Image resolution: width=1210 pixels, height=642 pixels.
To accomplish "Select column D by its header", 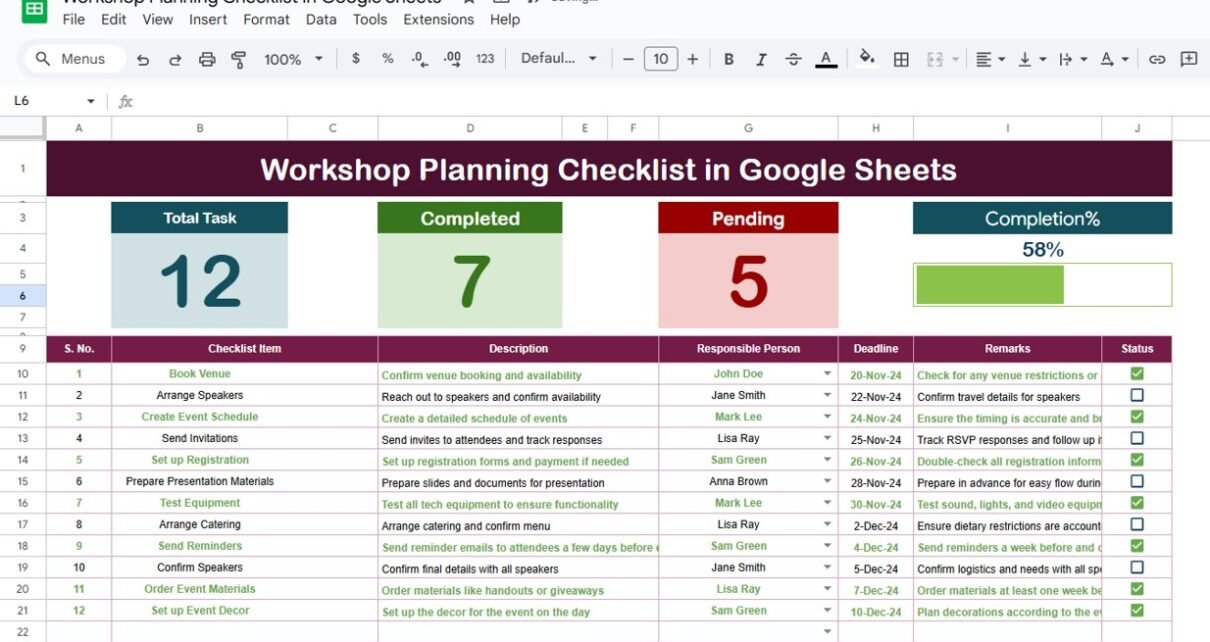I will tap(470, 128).
